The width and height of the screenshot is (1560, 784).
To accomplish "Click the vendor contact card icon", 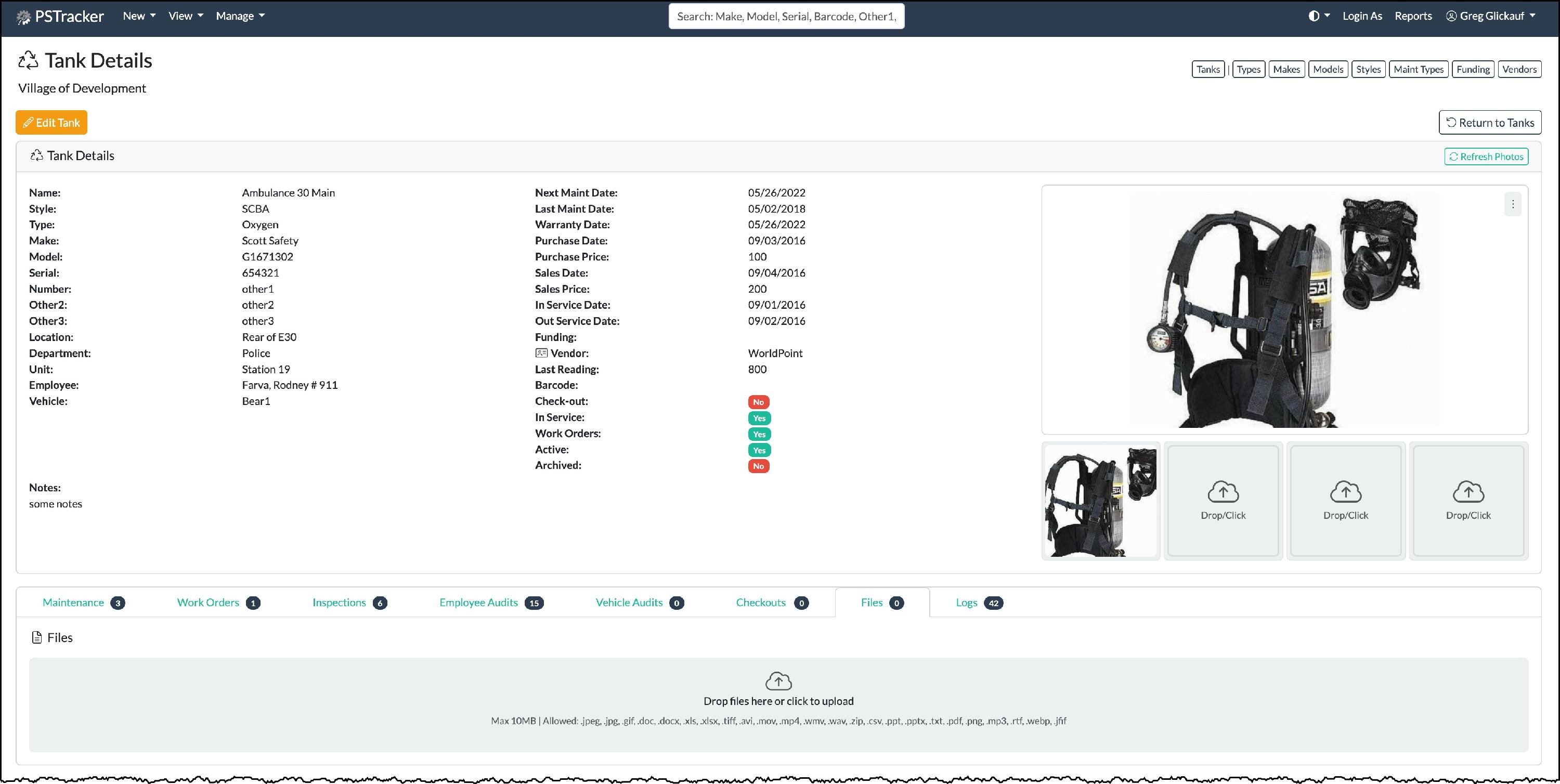I will click(x=541, y=353).
